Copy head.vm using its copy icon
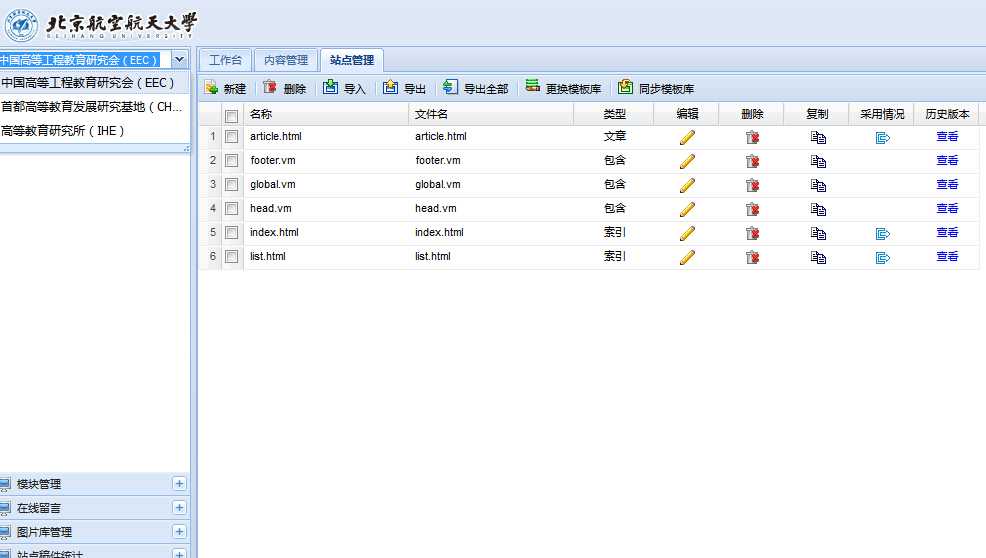 click(817, 209)
